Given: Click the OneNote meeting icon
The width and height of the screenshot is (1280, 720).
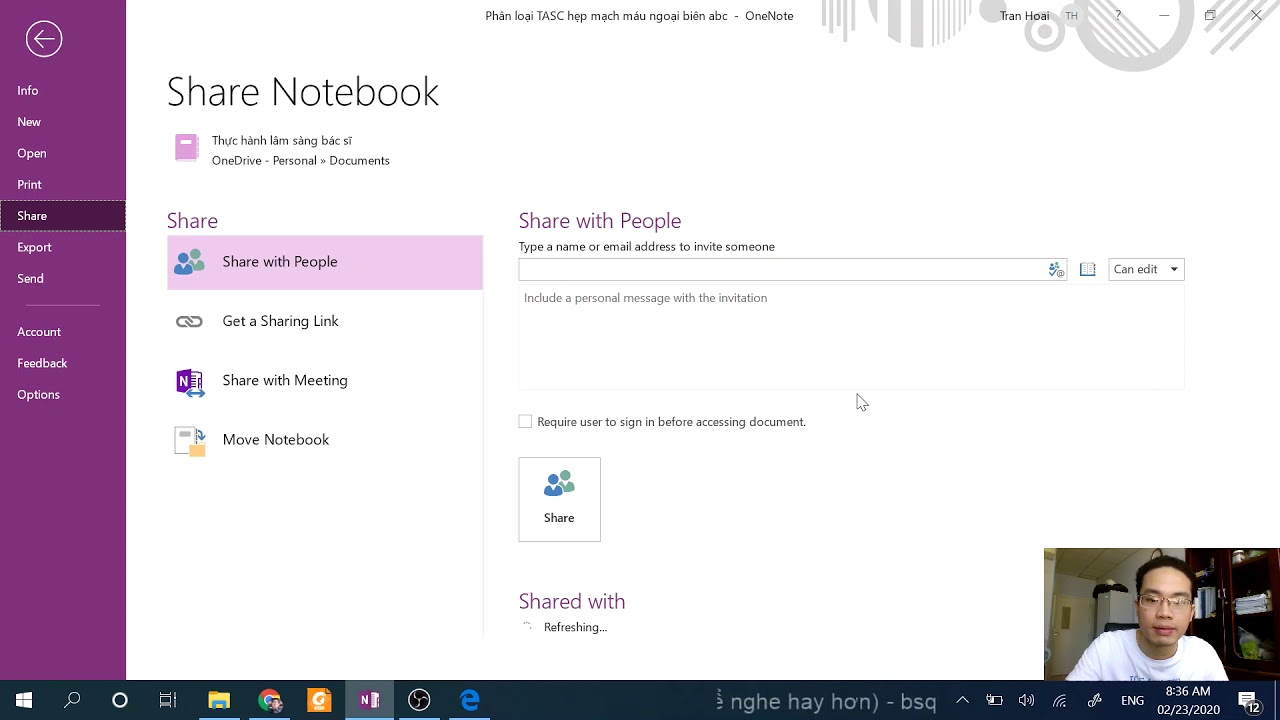Looking at the screenshot, I should (x=189, y=382).
